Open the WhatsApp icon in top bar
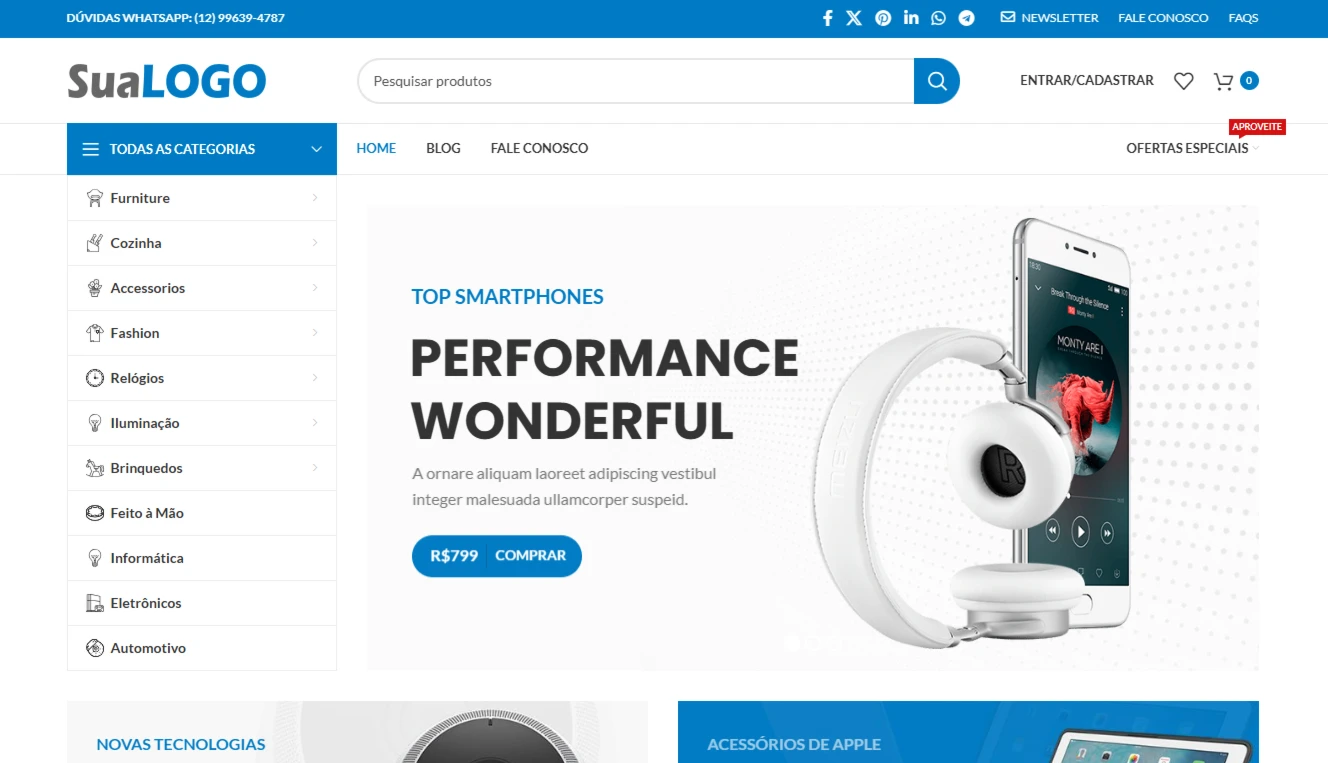Screen dimensions: 1328x763 938,18
